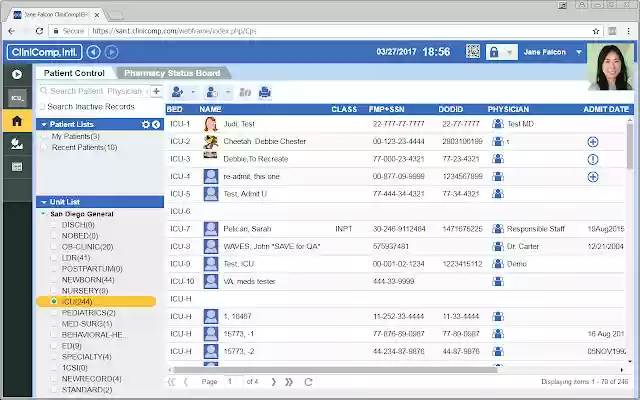The image size is (640, 400).
Task: Open the QR code icon in header
Action: (473, 52)
